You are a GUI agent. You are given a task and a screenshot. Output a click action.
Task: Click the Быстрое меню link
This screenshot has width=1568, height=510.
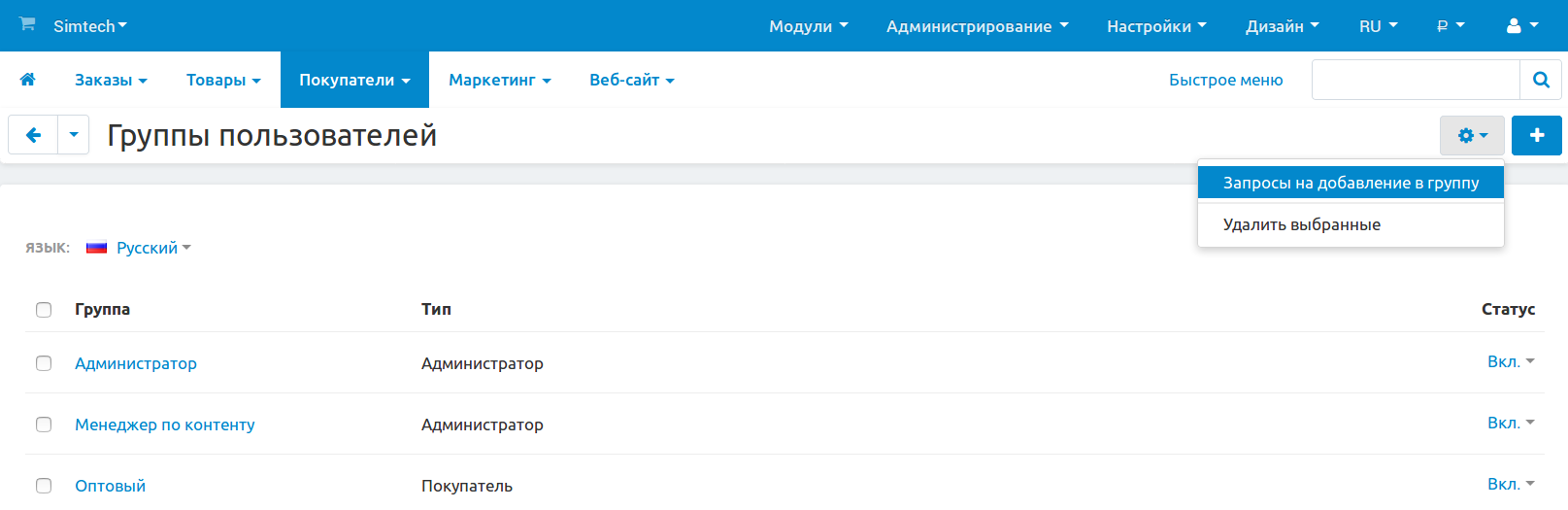(x=1225, y=80)
